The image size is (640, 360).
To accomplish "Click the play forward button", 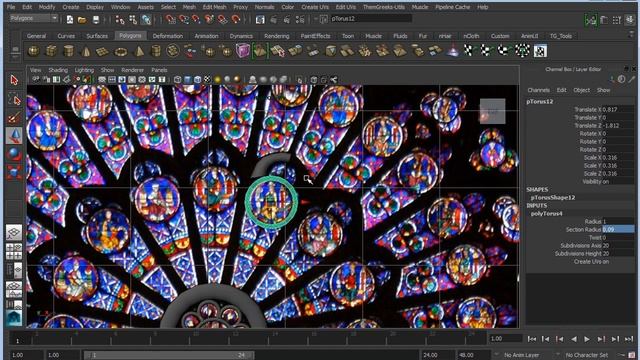I will [x=587, y=339].
